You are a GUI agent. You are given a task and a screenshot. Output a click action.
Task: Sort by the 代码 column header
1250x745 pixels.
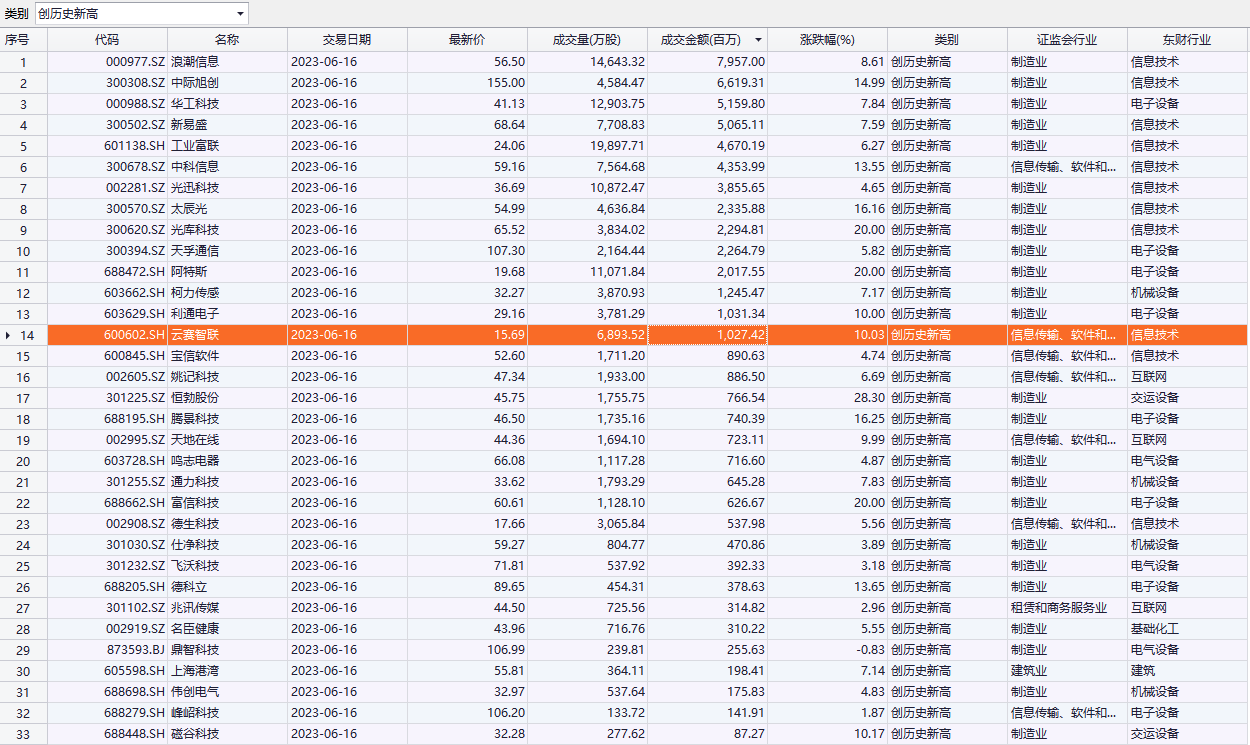click(x=107, y=40)
